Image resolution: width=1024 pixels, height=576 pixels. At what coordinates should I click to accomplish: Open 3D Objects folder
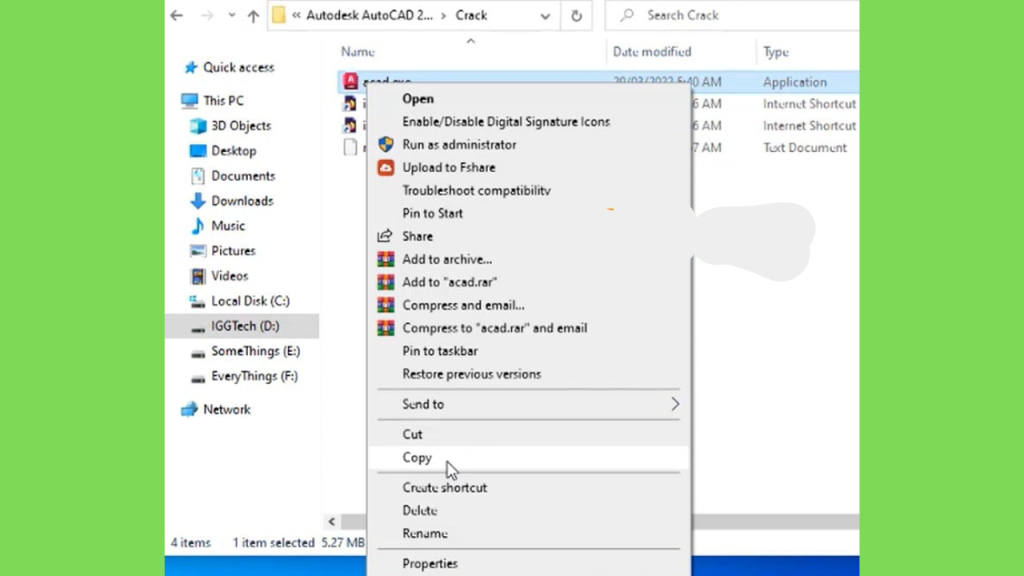click(241, 125)
